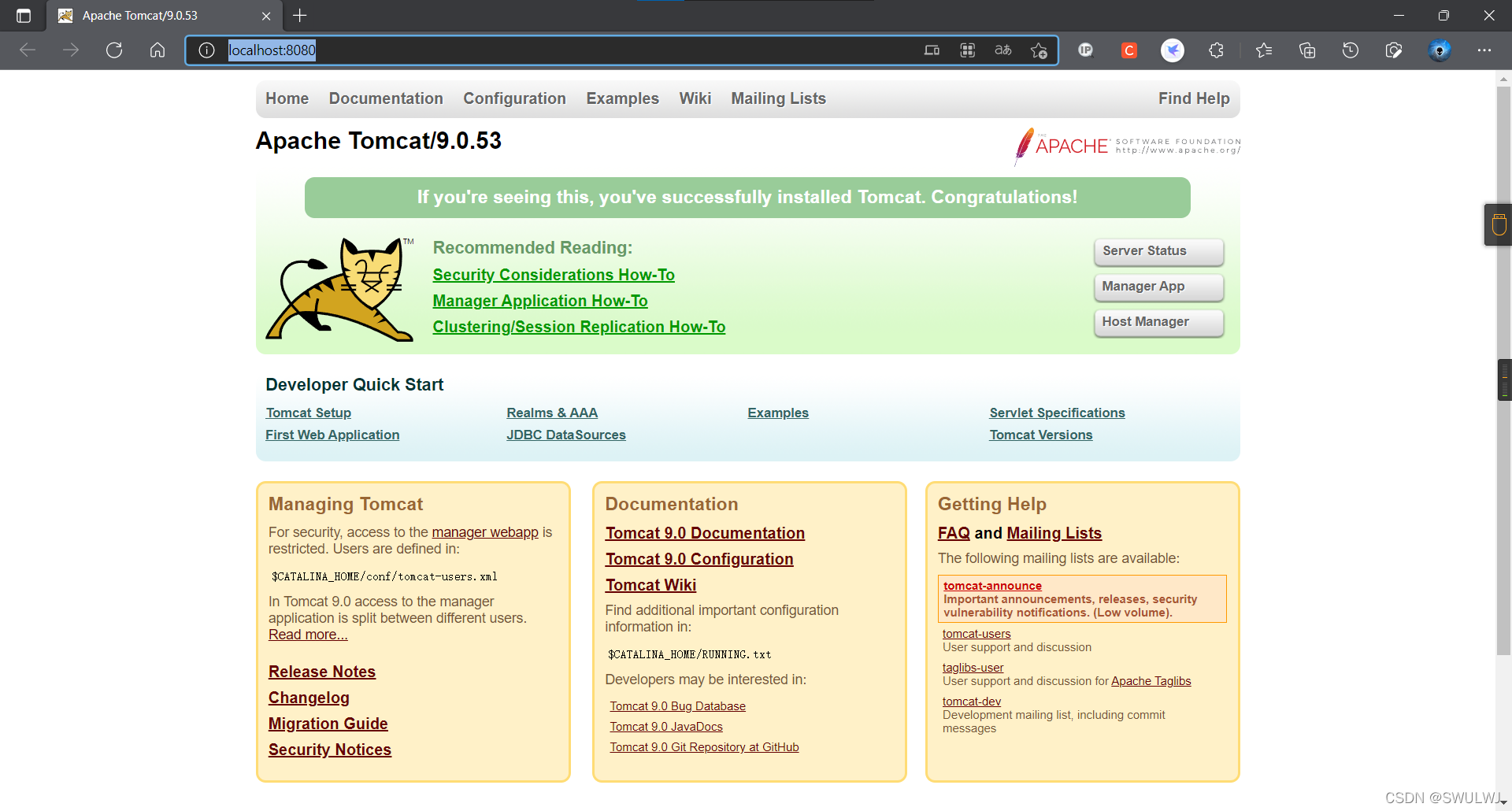Open Wiki in the Tomcat nav bar
This screenshot has height=811, width=1512.
(x=695, y=98)
